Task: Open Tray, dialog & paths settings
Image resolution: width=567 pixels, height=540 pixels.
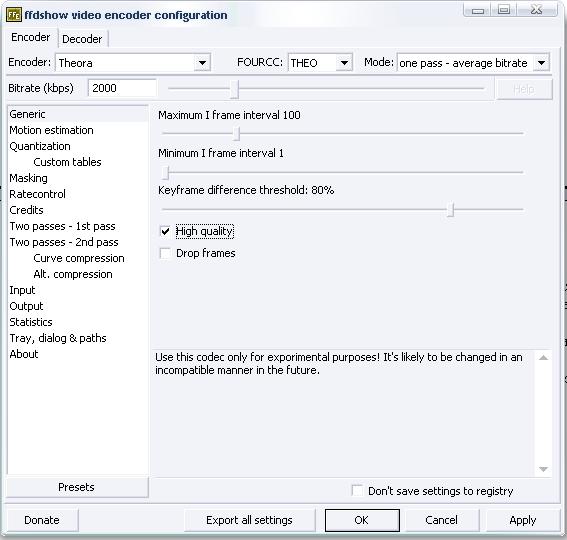Action: coord(58,338)
